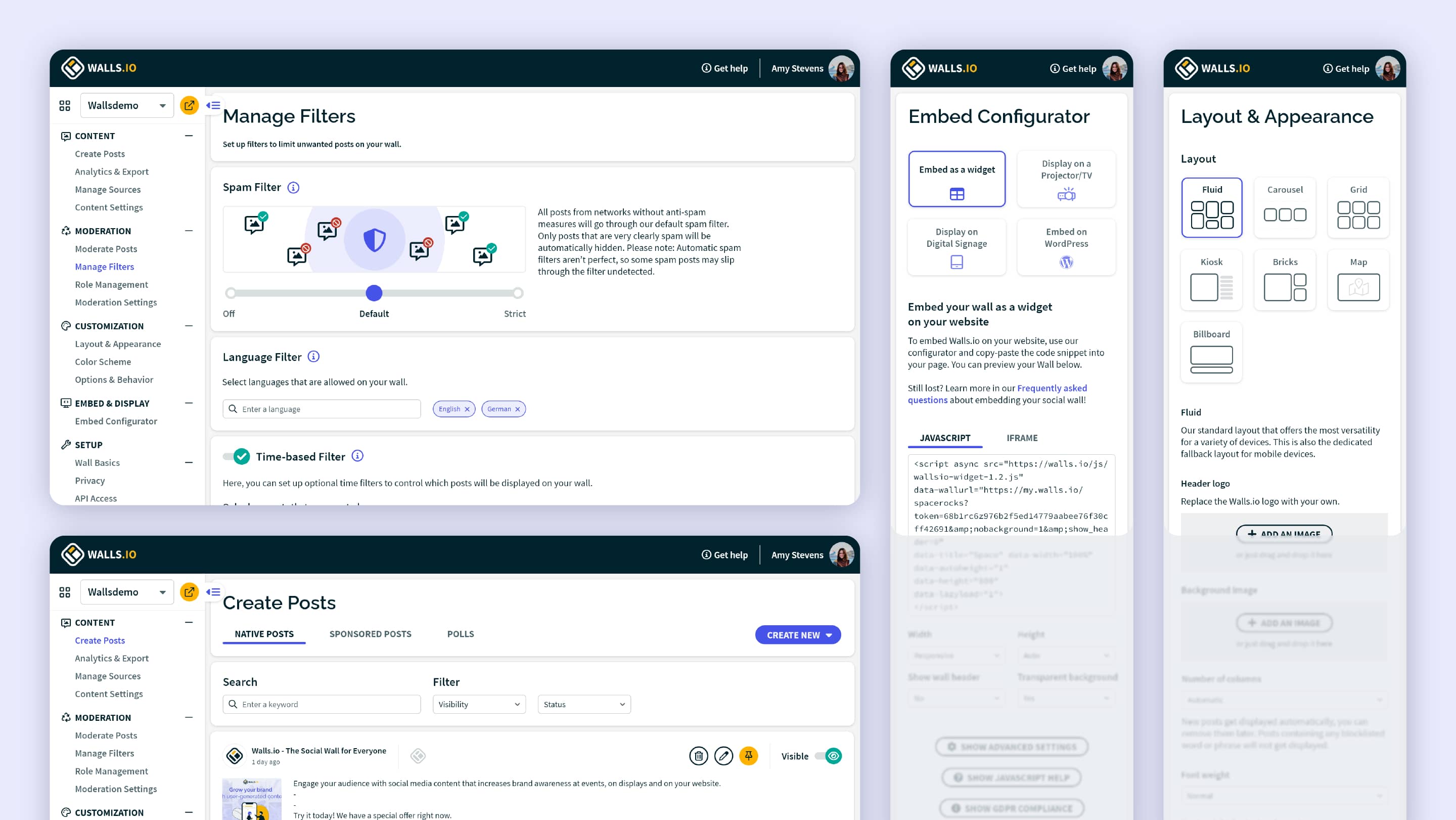The height and width of the screenshot is (820, 1456).
Task: Open external wall link in Create Posts window
Action: [190, 592]
